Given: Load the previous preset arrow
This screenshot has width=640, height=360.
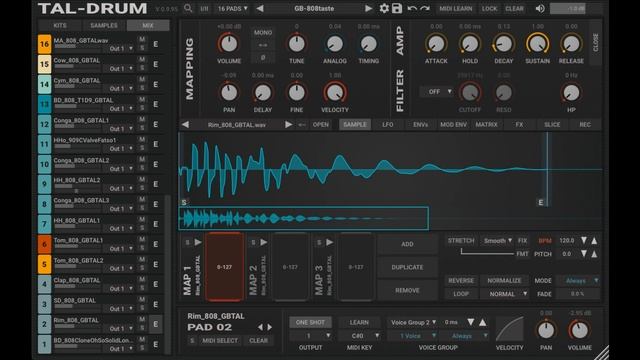Looking at the screenshot, I should click(x=260, y=8).
